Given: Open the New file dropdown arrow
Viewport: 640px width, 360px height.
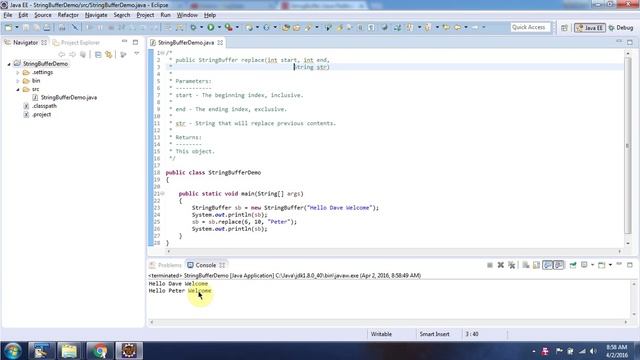Looking at the screenshot, I should 17,27.
